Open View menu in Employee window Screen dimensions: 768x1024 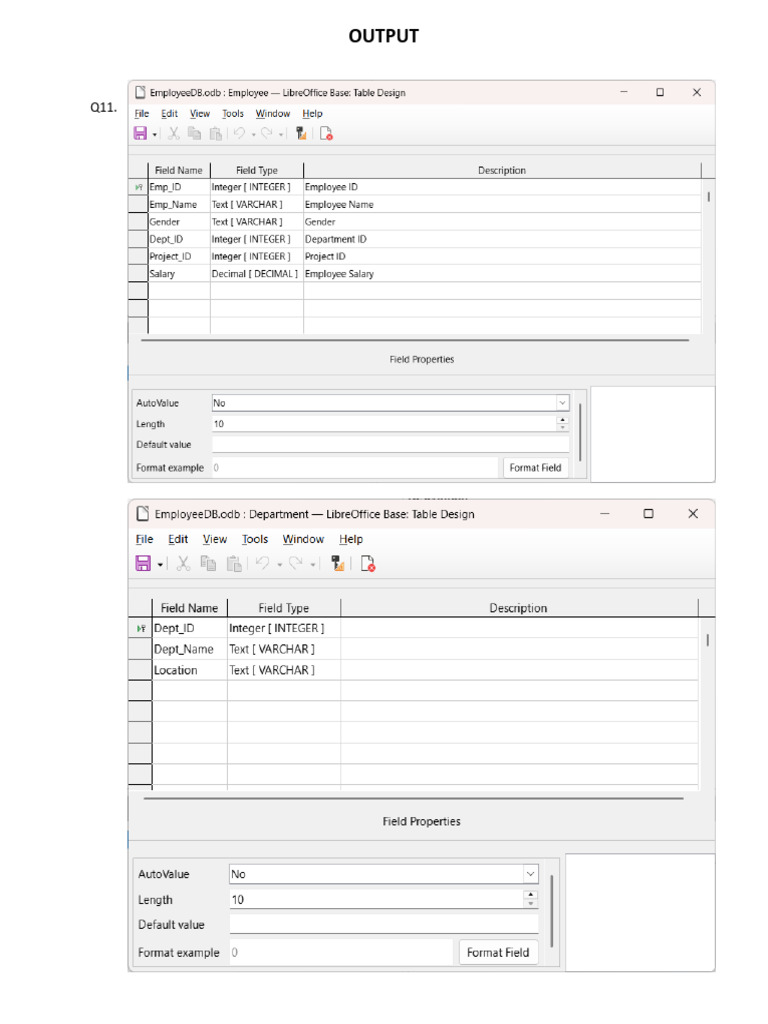[x=200, y=114]
